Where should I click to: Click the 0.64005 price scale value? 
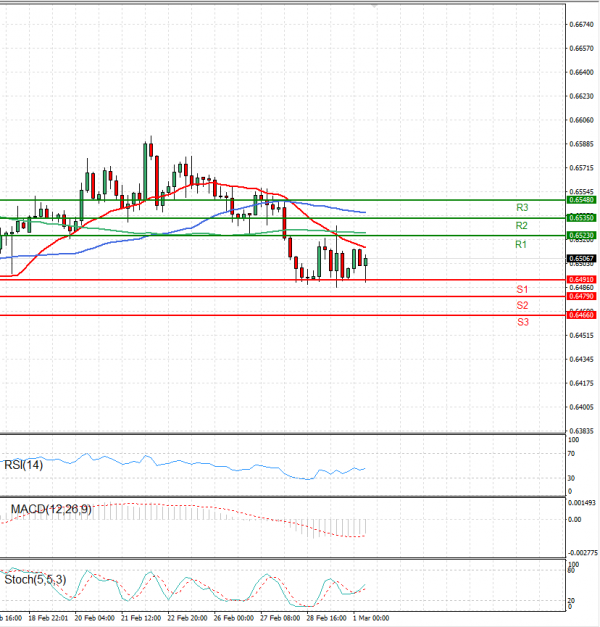tap(582, 407)
